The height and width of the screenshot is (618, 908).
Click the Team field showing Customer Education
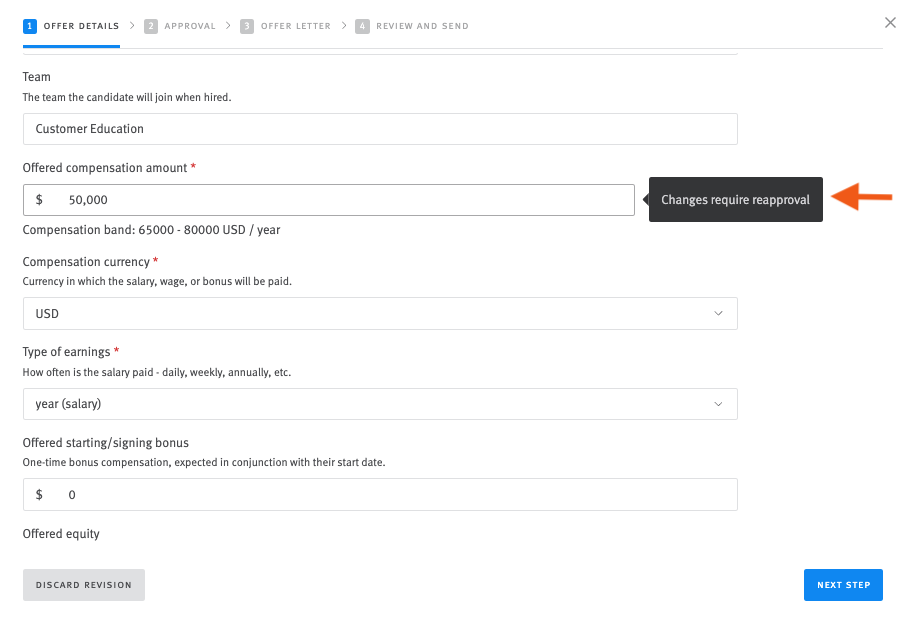[x=380, y=129]
